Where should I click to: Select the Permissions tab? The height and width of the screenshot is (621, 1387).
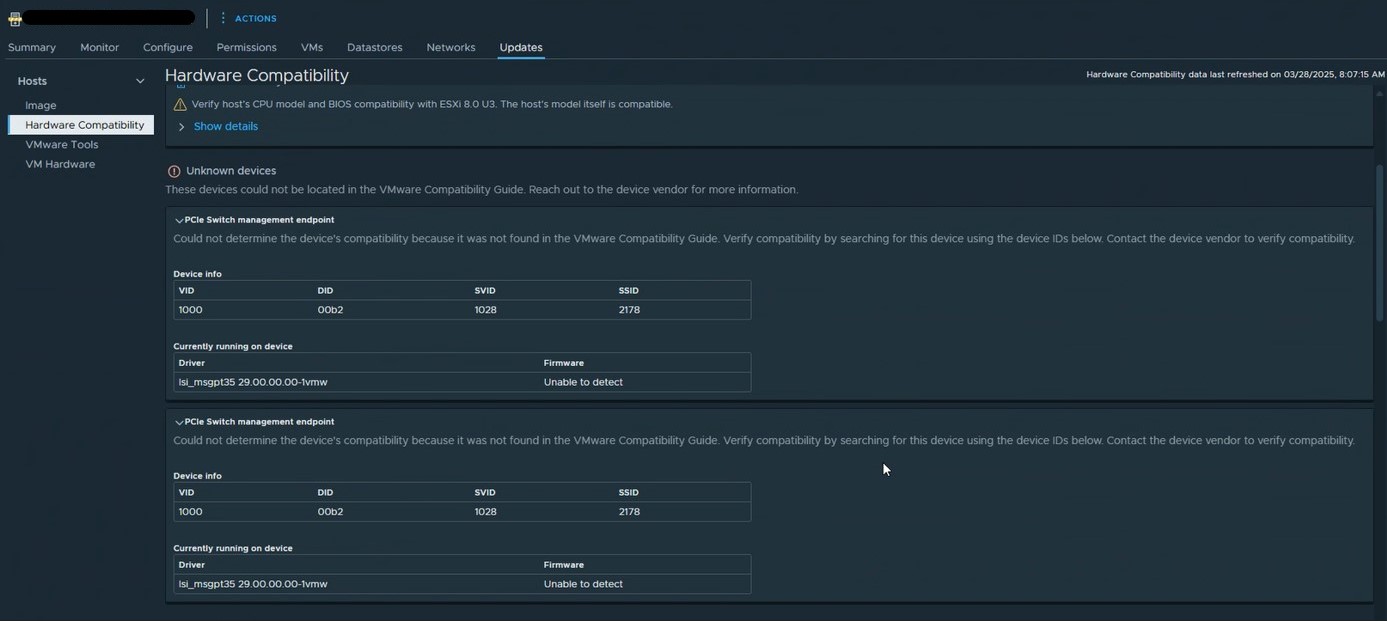(245, 45)
